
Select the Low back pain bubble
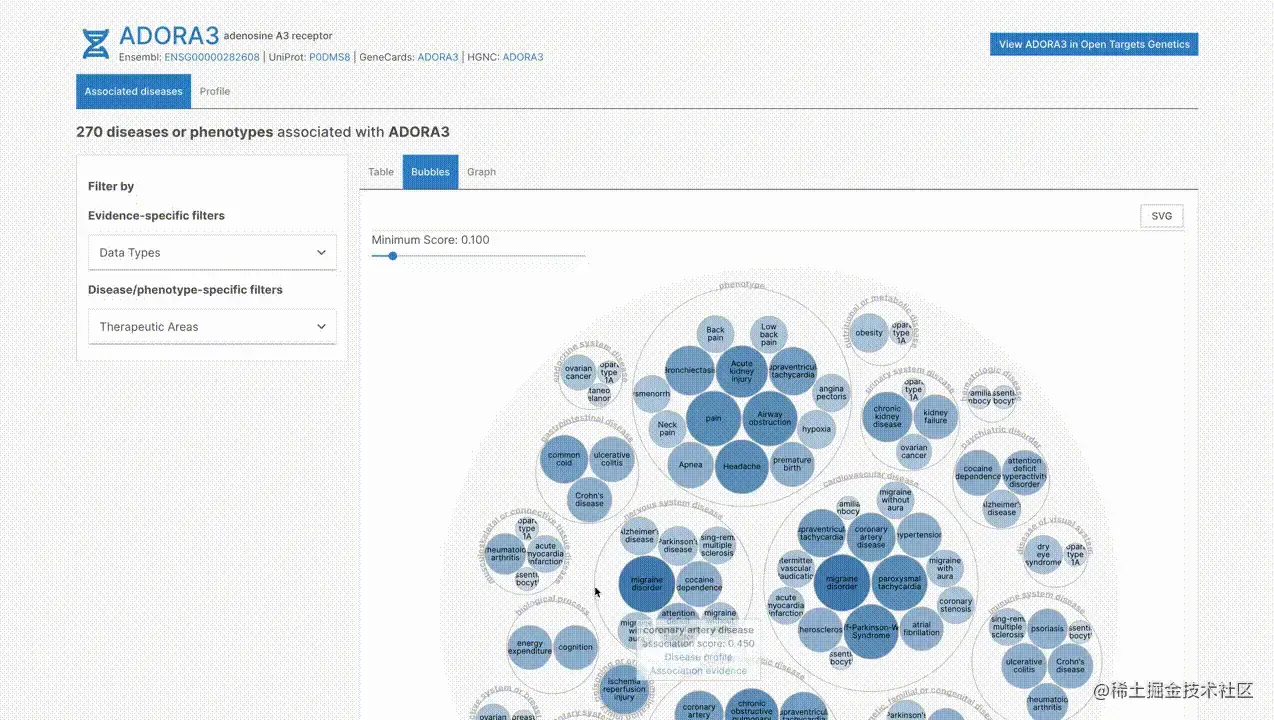[768, 334]
